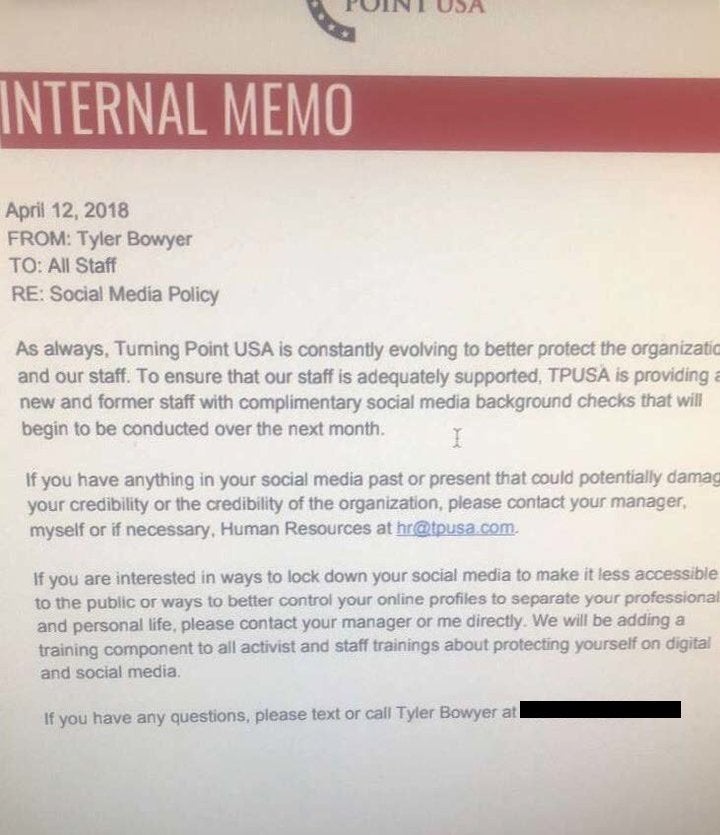Place cursor on the April 12, 2018 date

[67, 210]
